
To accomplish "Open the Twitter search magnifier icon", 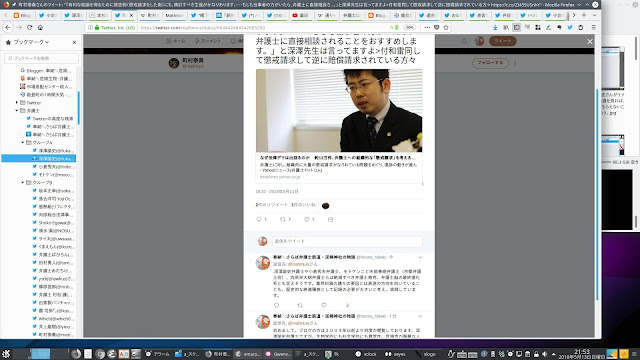I will (464, 41).
